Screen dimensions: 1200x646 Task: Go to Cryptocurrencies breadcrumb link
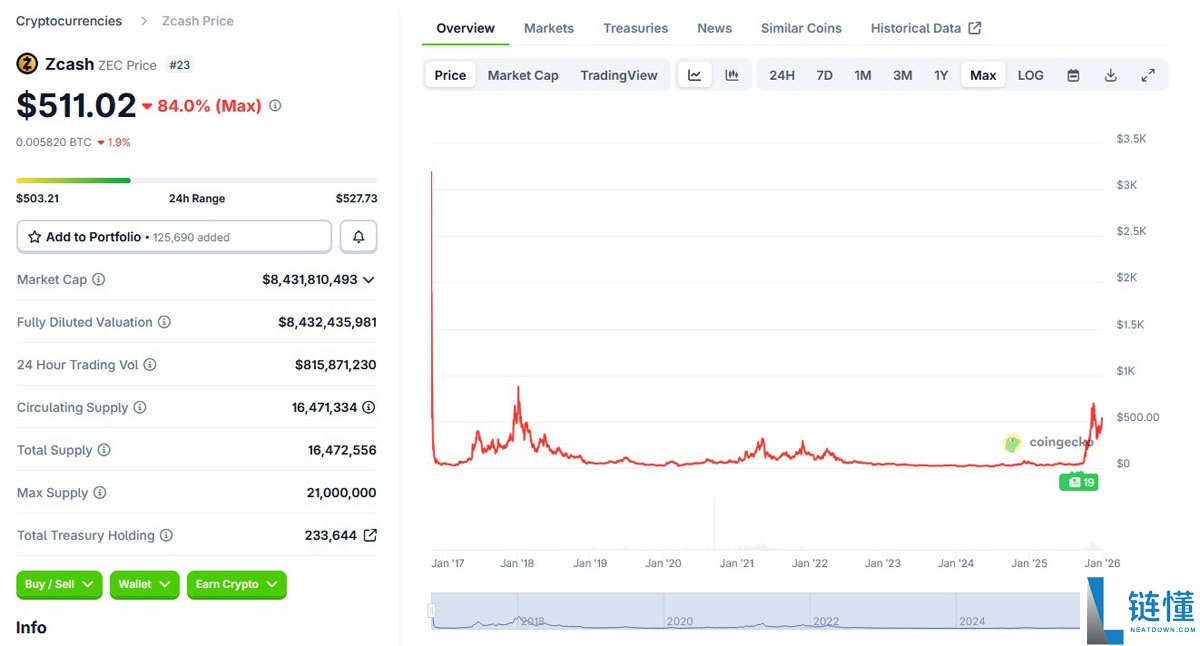click(x=69, y=21)
